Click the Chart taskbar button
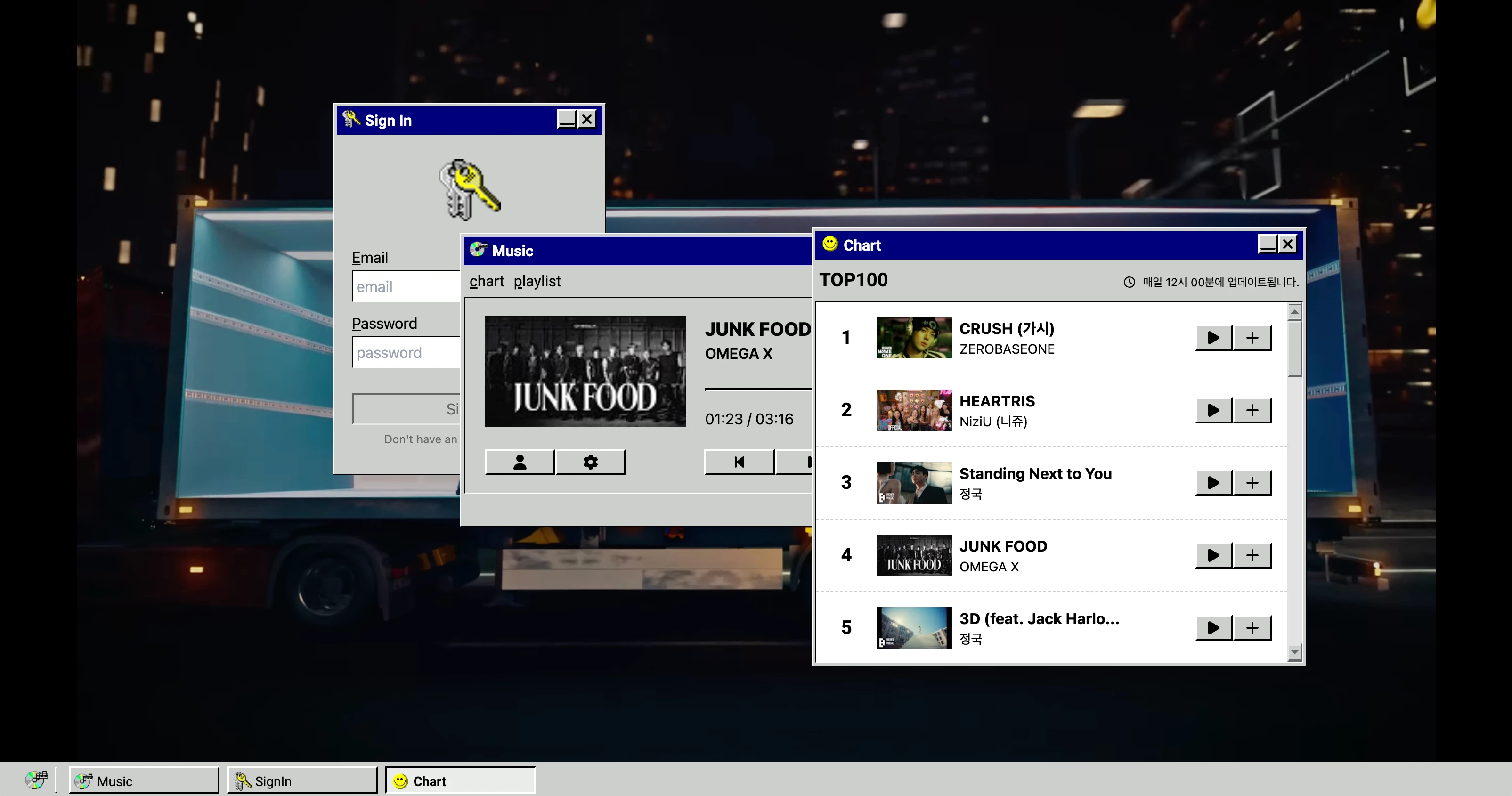1512x796 pixels. [461, 781]
